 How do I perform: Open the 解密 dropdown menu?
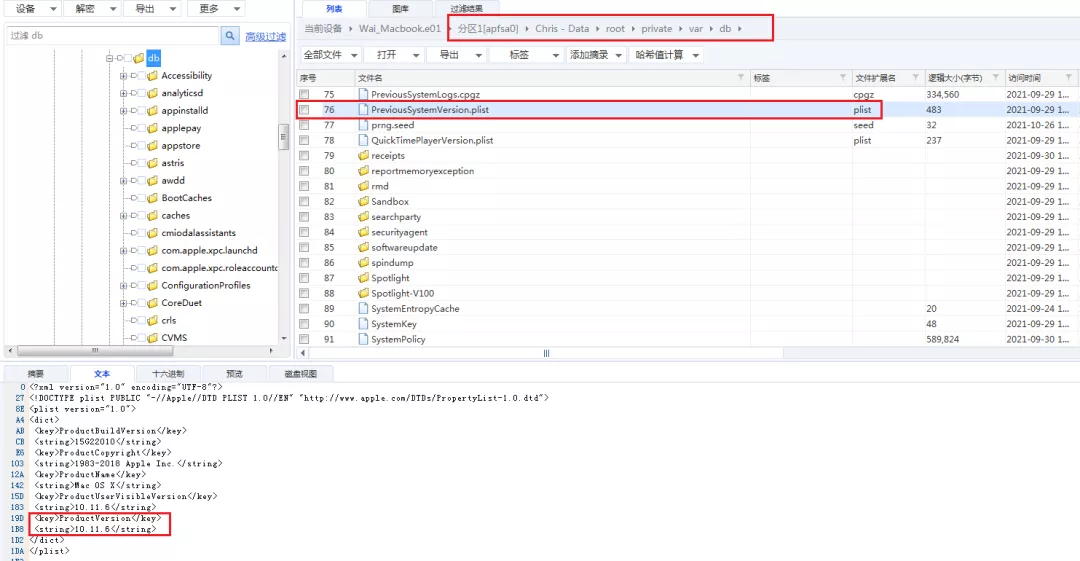click(x=93, y=8)
